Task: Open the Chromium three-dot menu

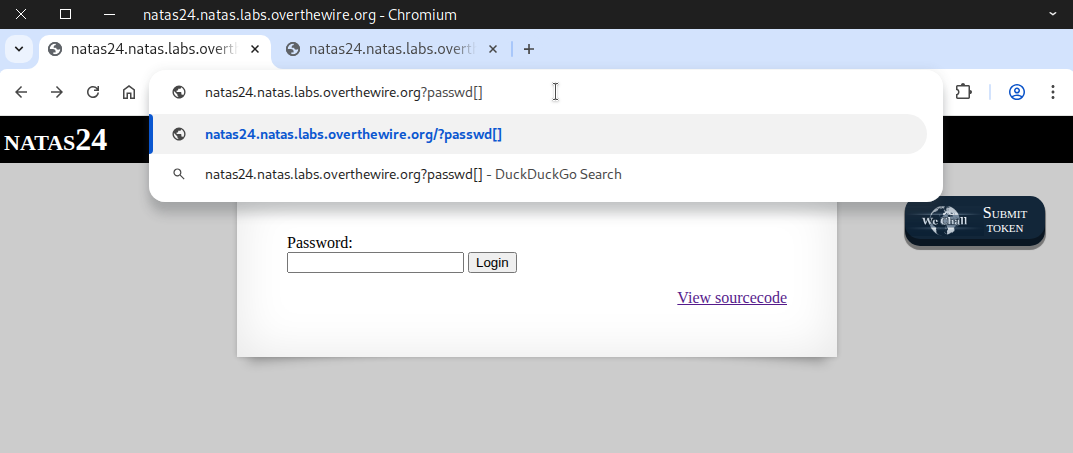Action: coord(1052,92)
